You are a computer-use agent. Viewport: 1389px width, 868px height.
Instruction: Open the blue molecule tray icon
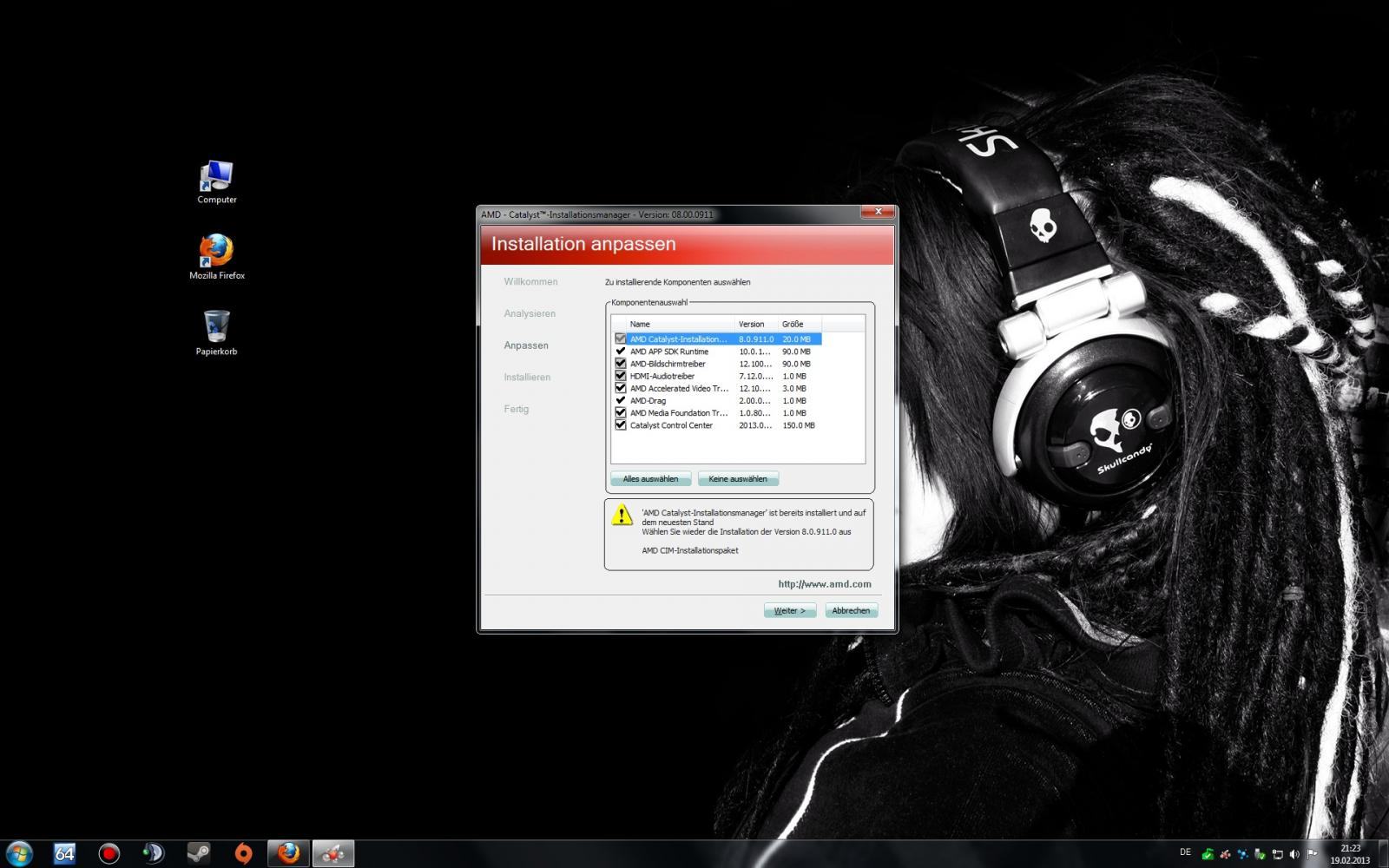pos(1242,854)
